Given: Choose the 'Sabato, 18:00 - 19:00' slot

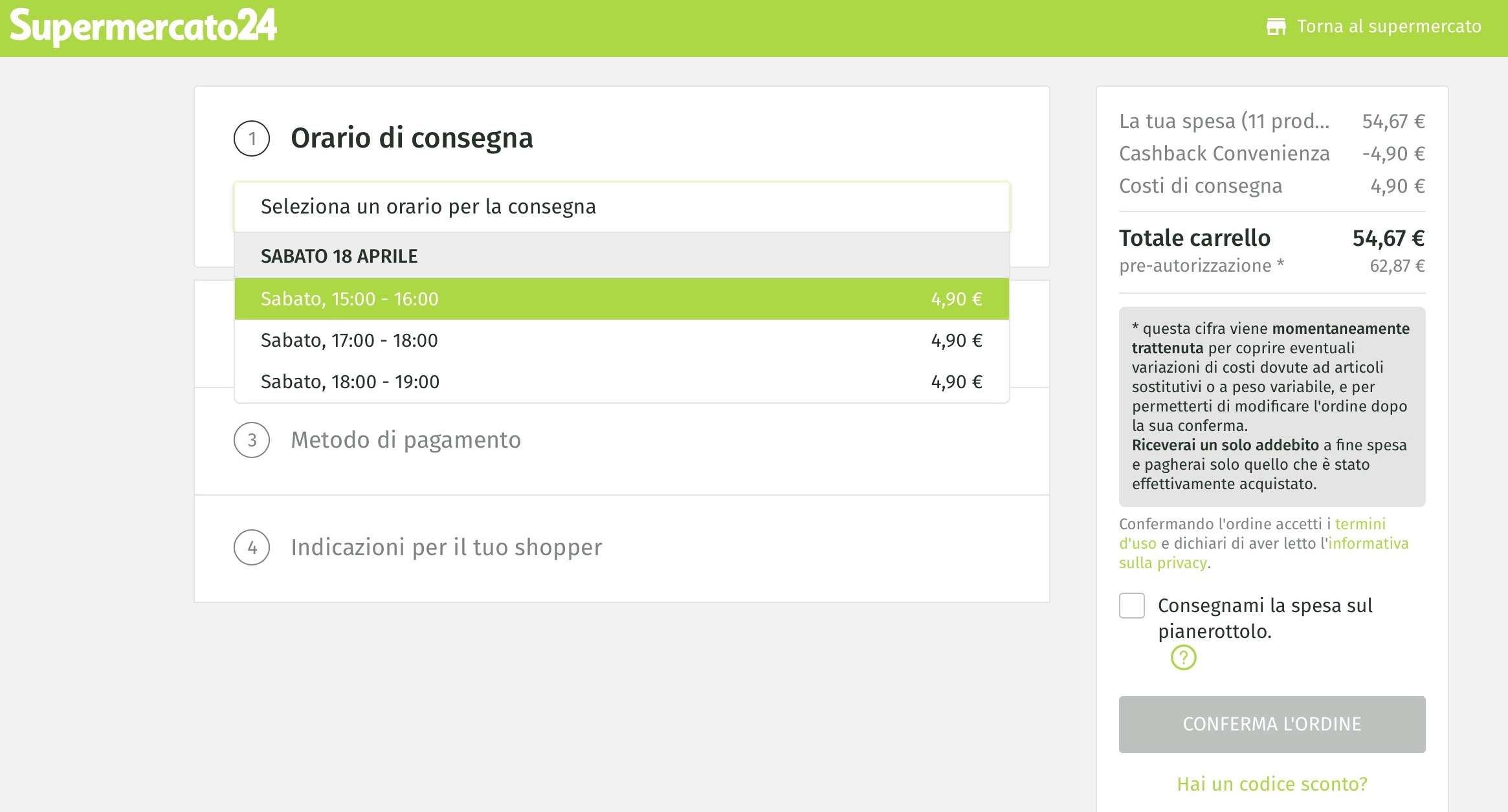Looking at the screenshot, I should pyautogui.click(x=621, y=381).
